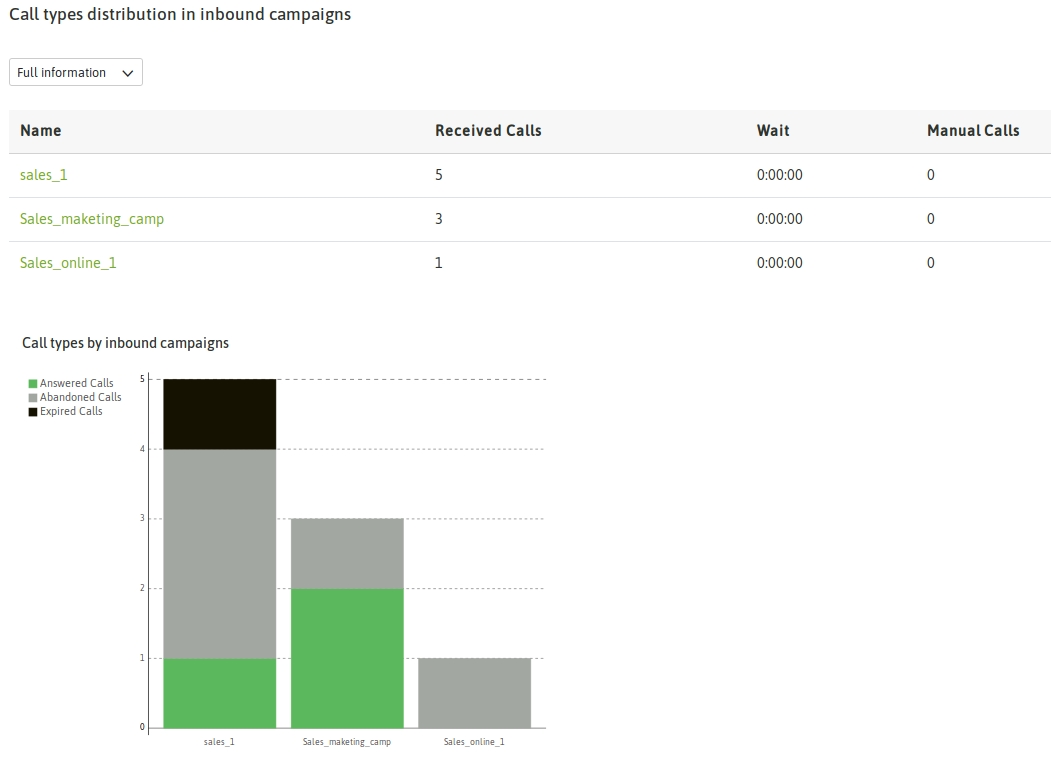Click the sales_1 x-axis label under chart

[219, 742]
